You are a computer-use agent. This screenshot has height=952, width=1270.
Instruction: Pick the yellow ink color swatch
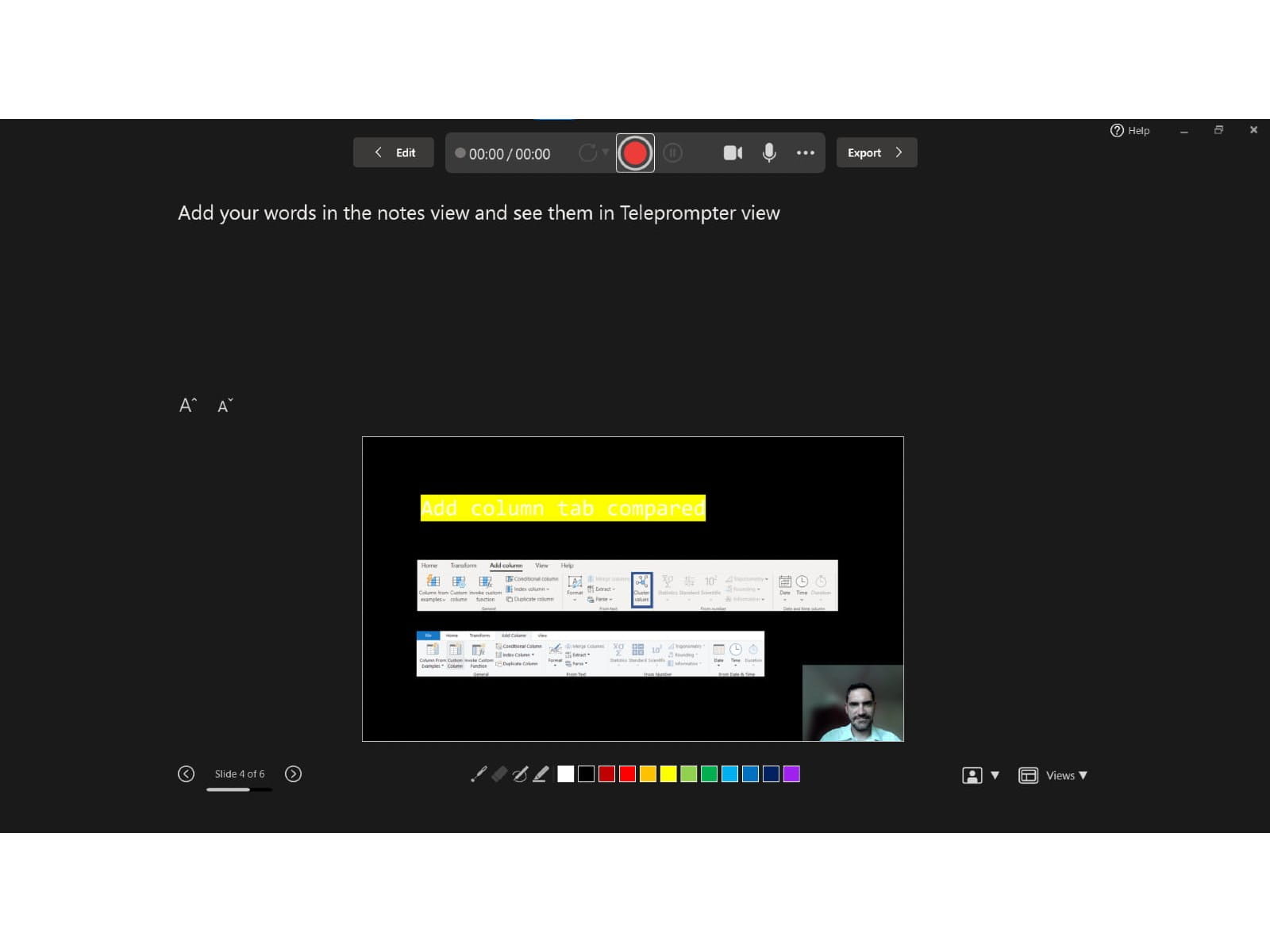(668, 774)
